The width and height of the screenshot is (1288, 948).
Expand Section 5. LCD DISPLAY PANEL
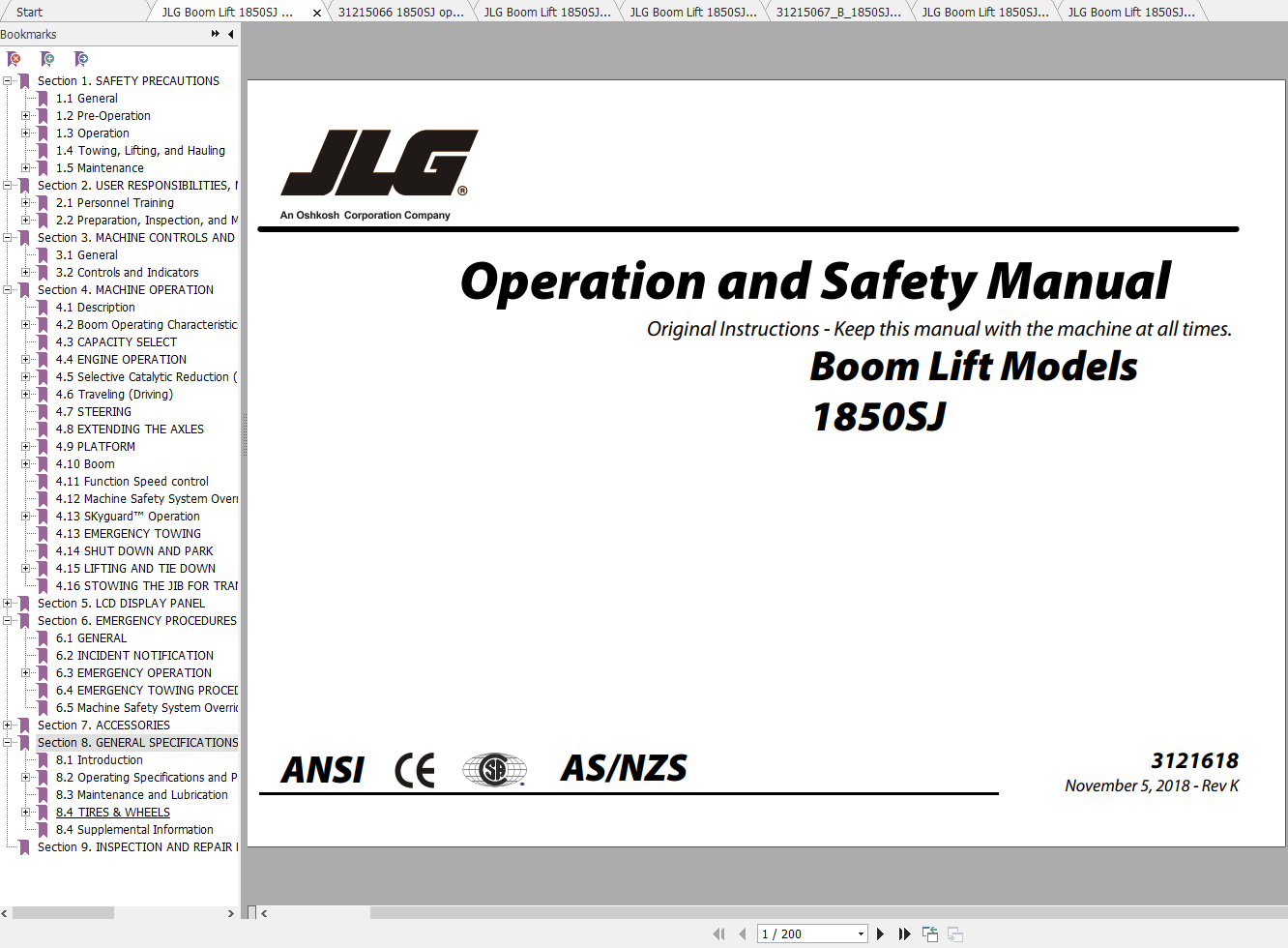[x=8, y=604]
